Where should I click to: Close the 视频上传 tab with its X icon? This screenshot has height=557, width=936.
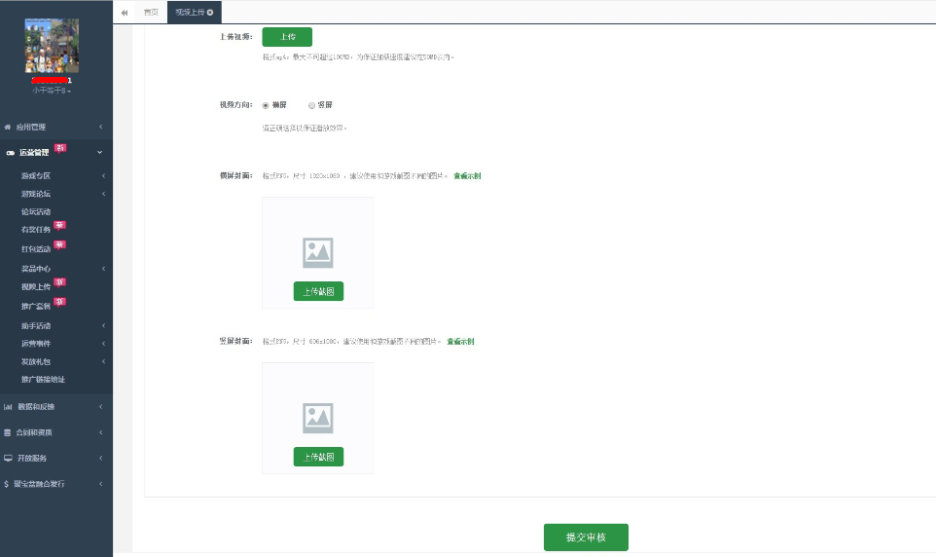coord(210,12)
